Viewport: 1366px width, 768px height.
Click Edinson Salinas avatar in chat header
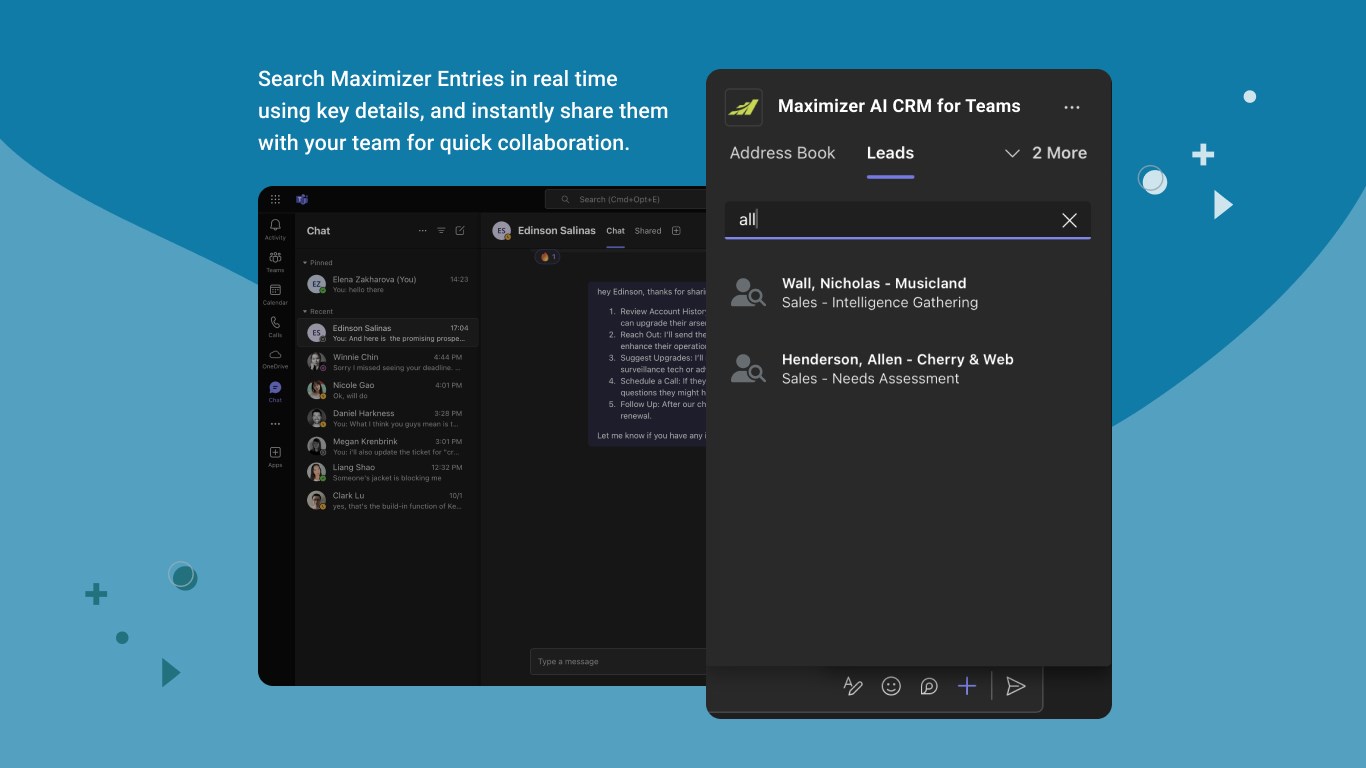[x=501, y=231]
